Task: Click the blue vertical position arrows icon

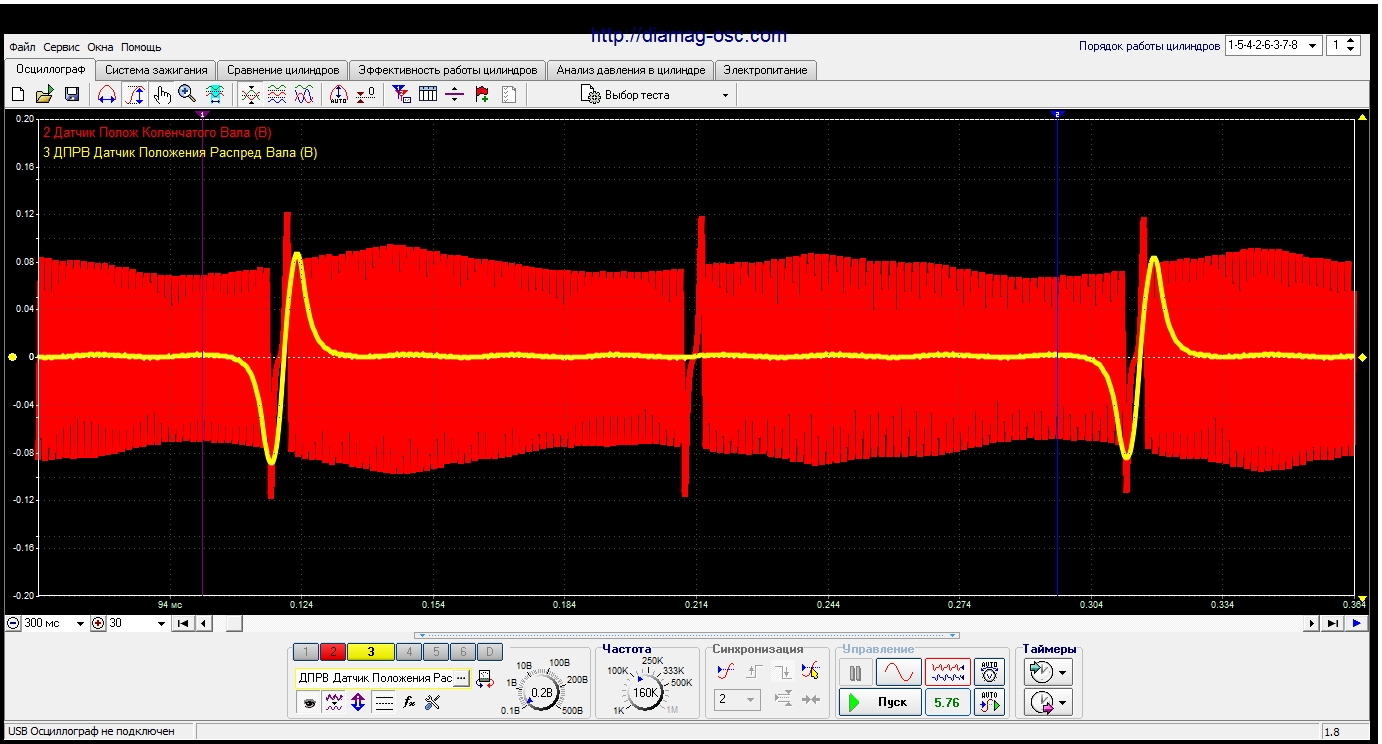Action: [358, 703]
